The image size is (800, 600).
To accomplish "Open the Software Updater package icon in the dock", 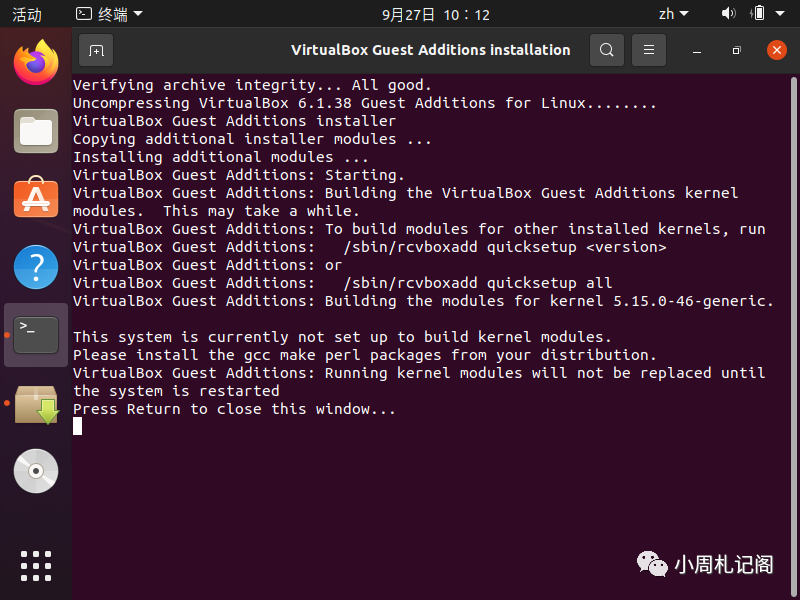I will tap(37, 405).
